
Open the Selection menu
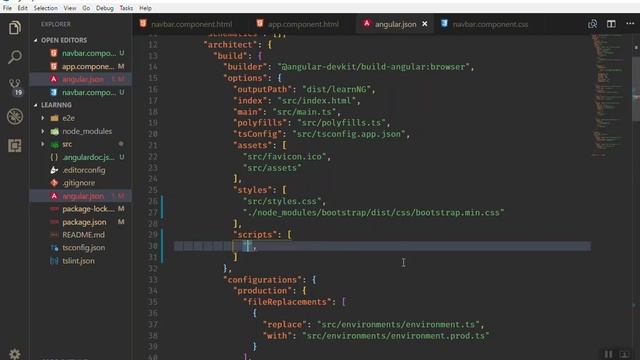(45, 8)
